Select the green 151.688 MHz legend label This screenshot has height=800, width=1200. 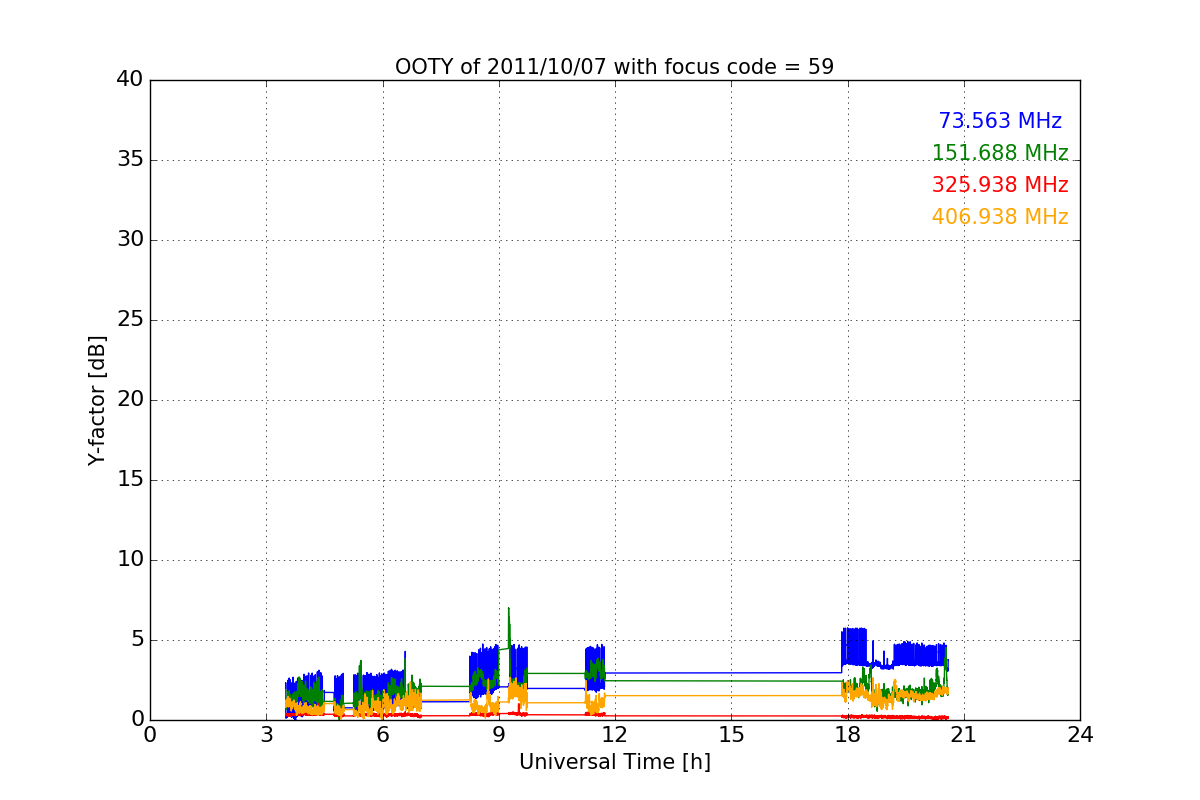pyautogui.click(x=1000, y=153)
